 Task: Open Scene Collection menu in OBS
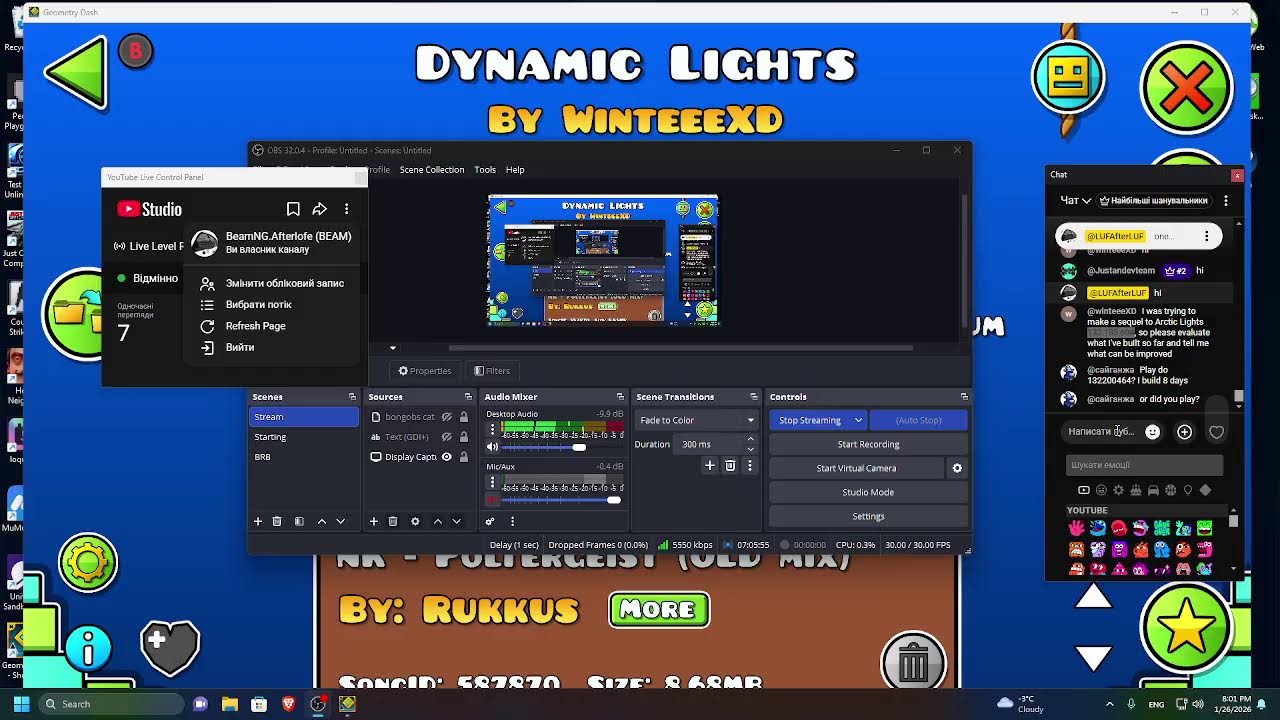[x=432, y=170]
